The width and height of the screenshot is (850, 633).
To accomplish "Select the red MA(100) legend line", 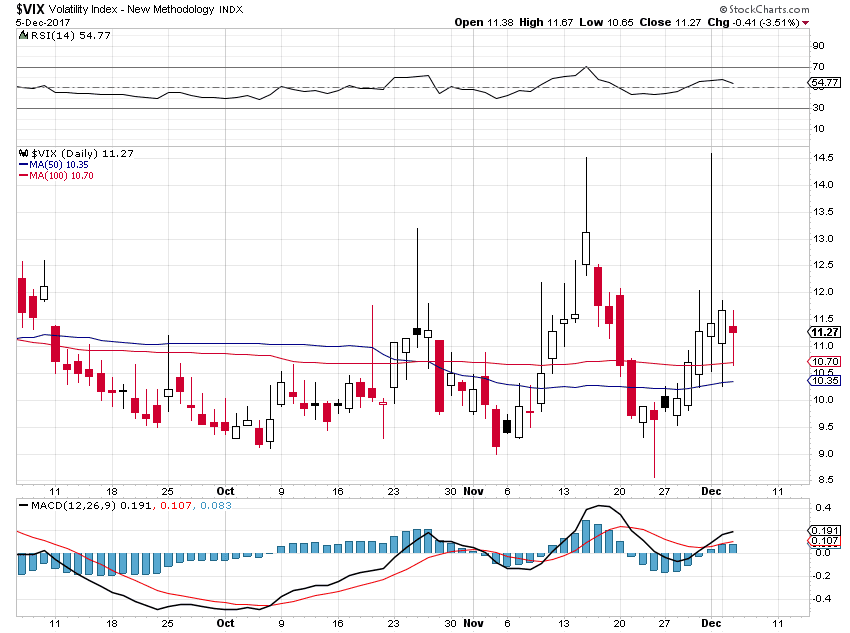I will [23, 176].
